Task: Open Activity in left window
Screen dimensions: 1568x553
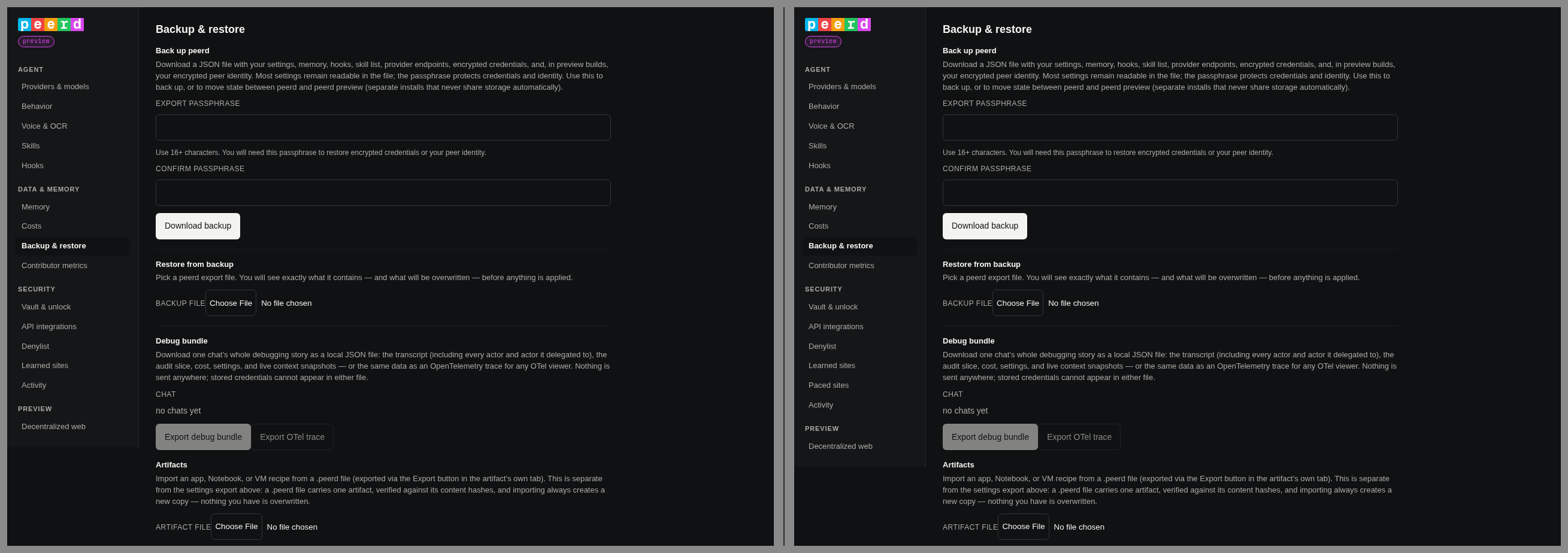Action: coord(73,385)
